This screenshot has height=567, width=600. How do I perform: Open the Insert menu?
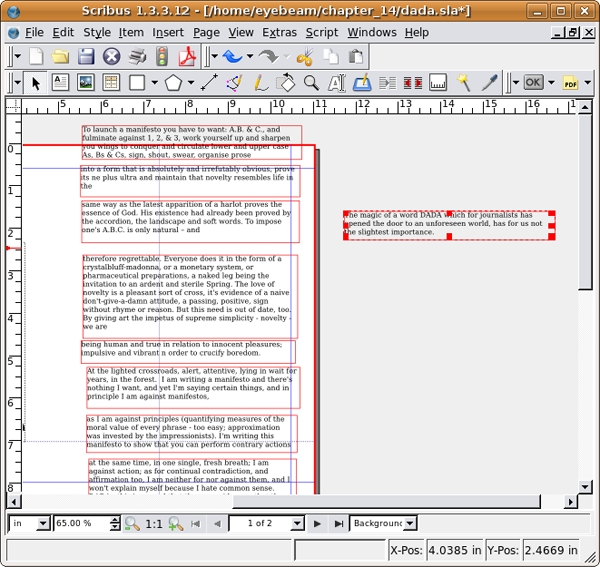tap(167, 32)
